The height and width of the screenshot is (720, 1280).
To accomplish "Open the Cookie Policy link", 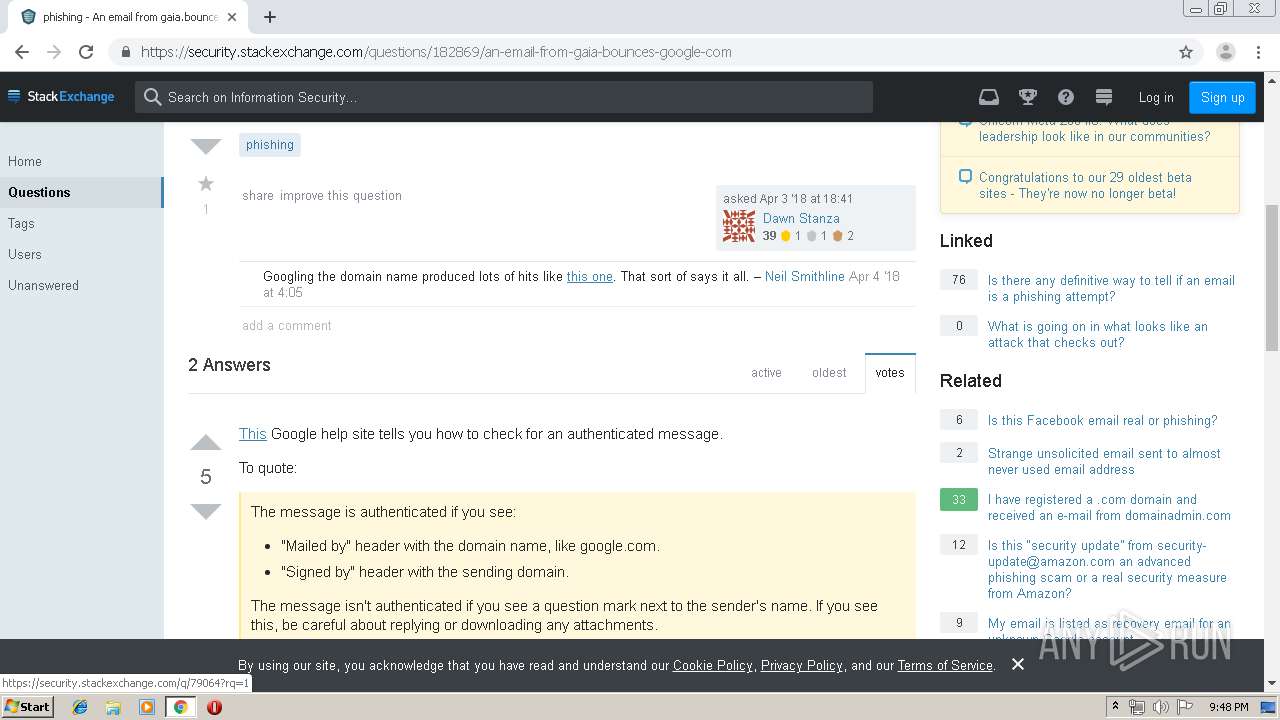I will coord(713,665).
